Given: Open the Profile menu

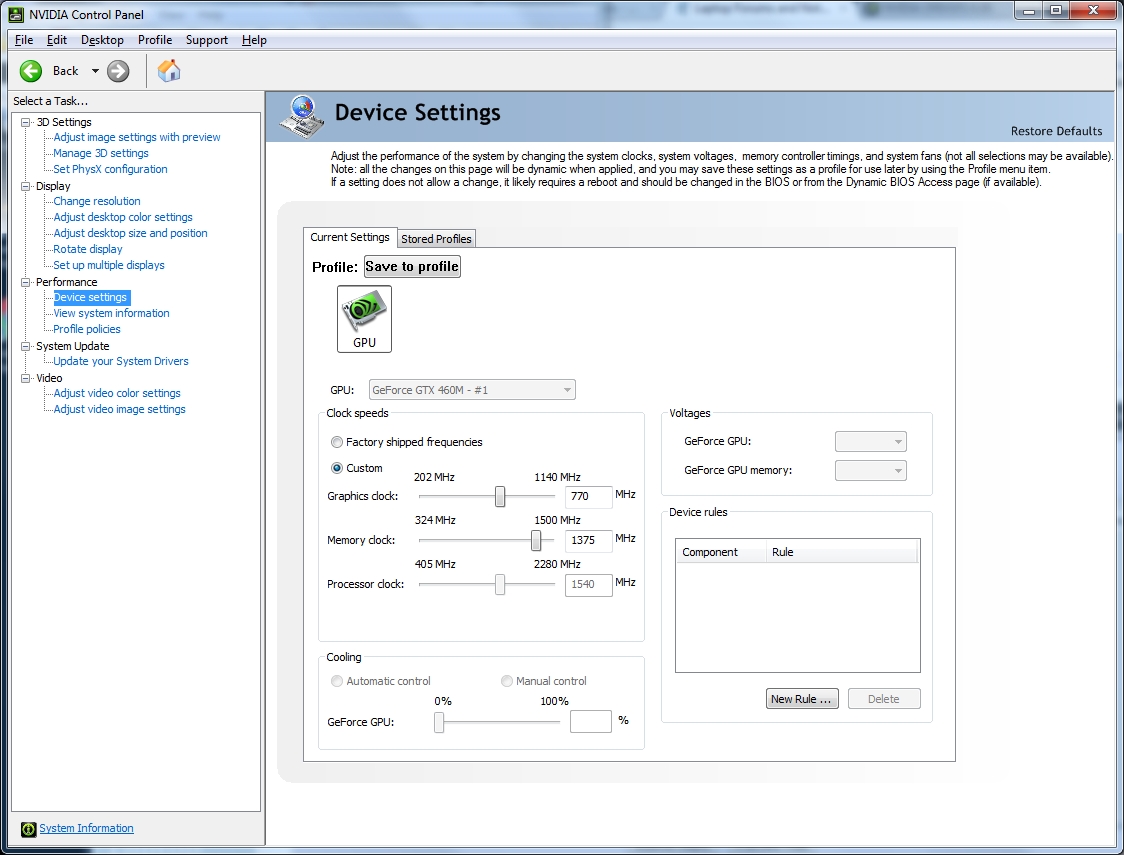Looking at the screenshot, I should [x=155, y=40].
